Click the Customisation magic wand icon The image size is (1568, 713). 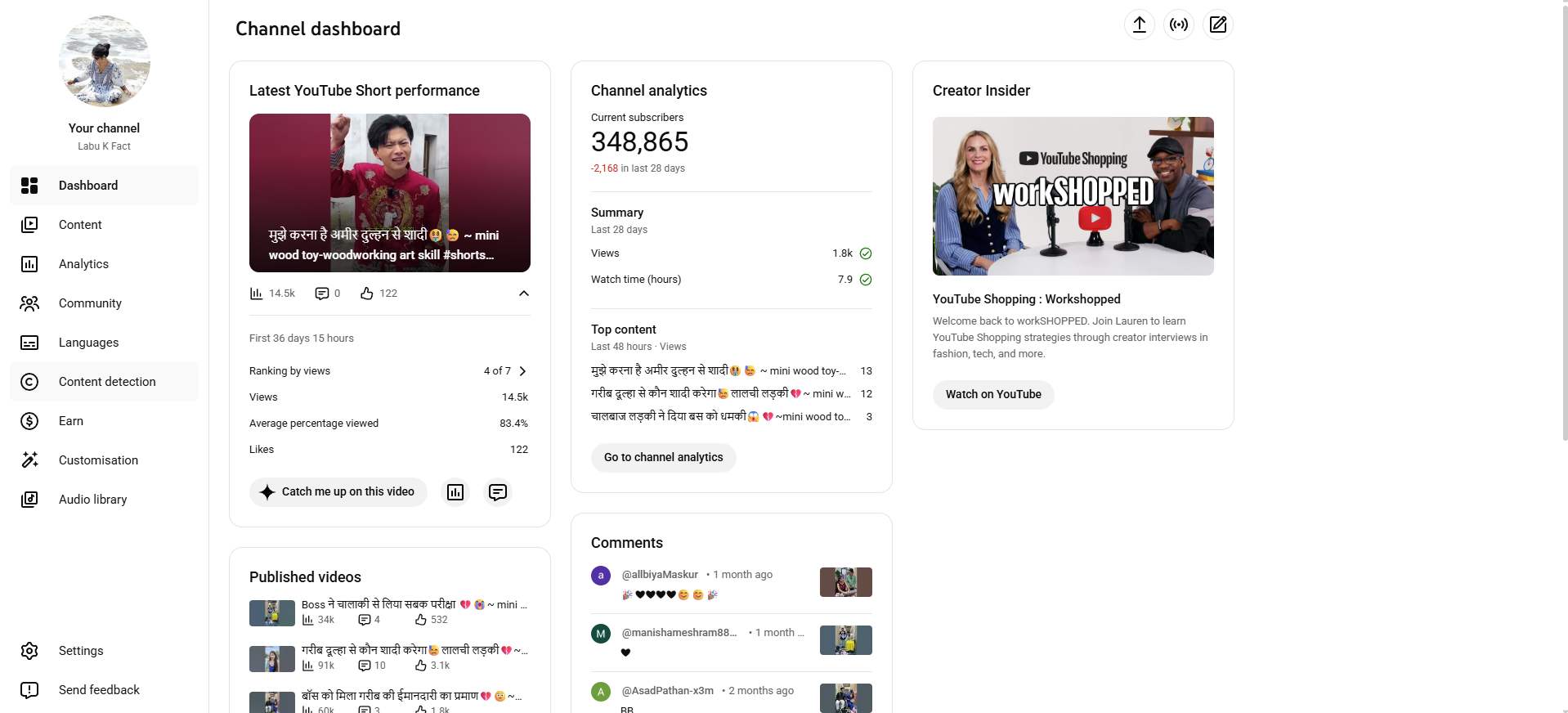pos(29,460)
